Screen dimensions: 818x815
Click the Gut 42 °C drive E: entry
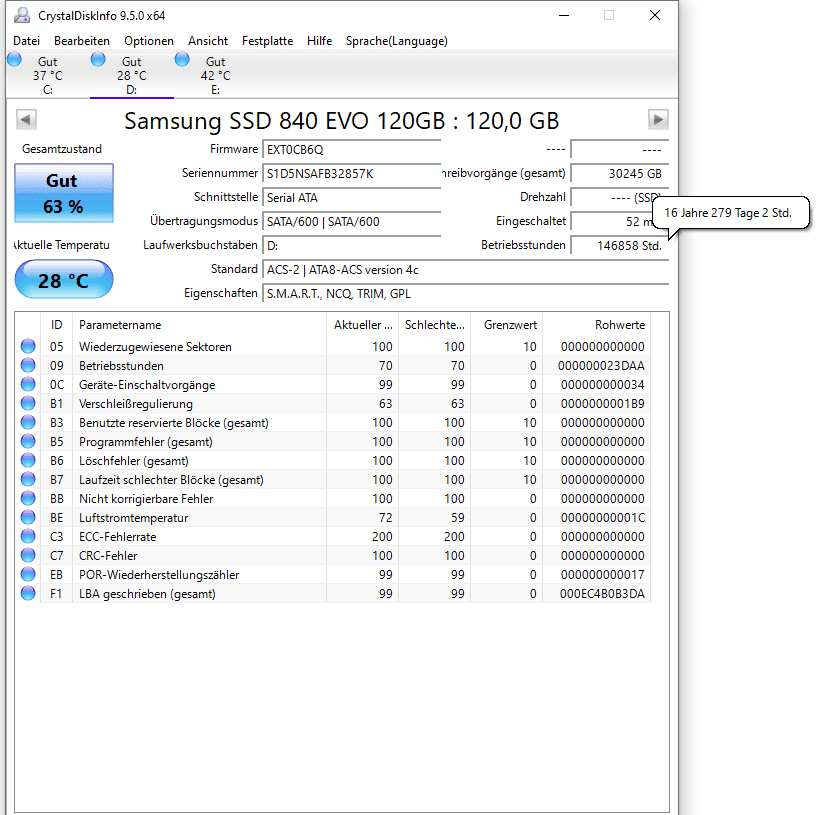click(215, 75)
